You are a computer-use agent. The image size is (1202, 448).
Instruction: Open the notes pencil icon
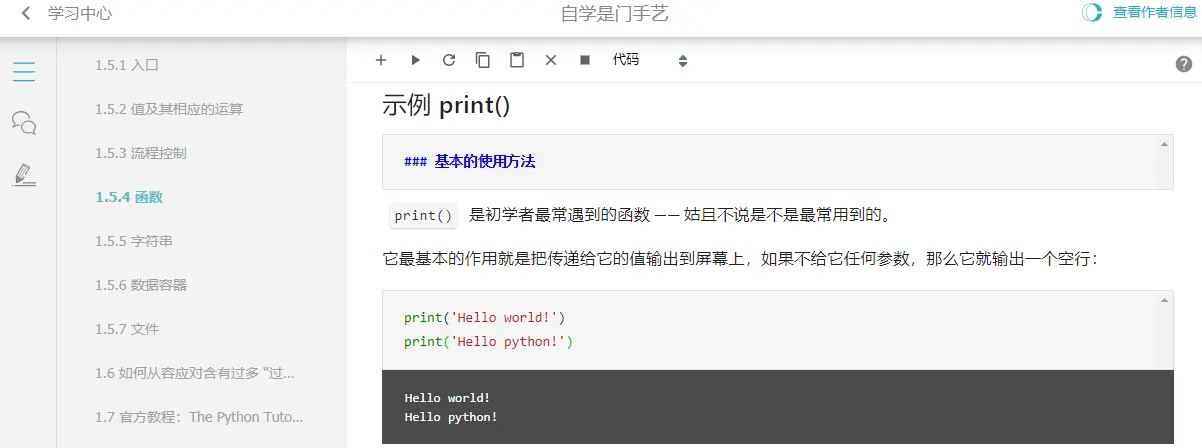24,175
